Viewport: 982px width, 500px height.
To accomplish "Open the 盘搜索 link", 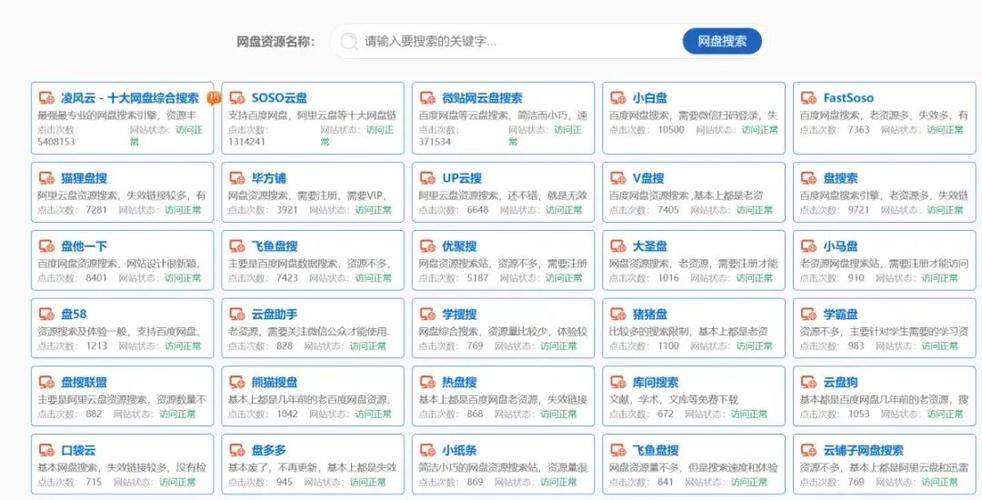I will click(x=840, y=179).
